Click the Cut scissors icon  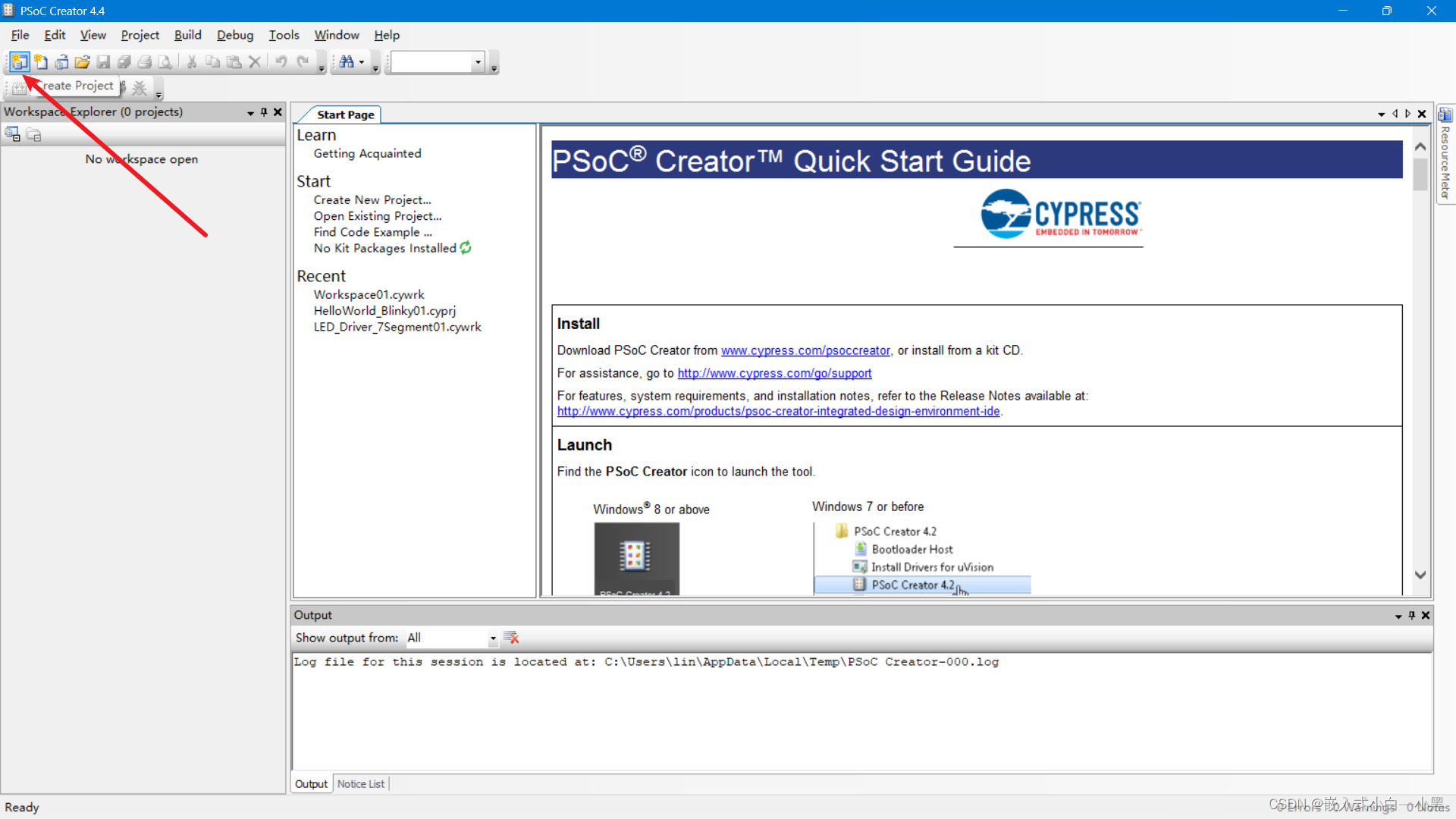pyautogui.click(x=192, y=62)
